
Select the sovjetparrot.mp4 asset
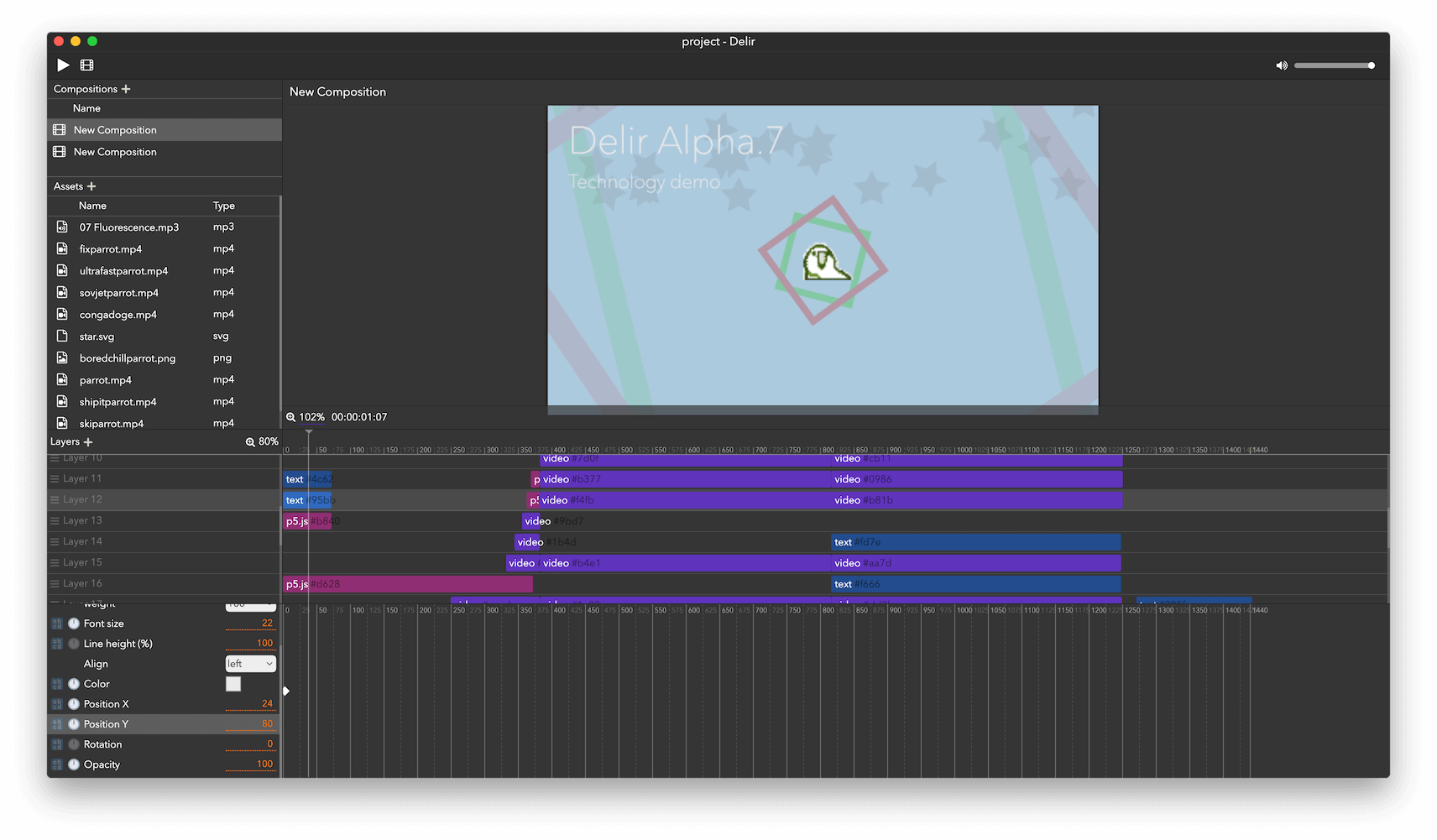(164, 293)
